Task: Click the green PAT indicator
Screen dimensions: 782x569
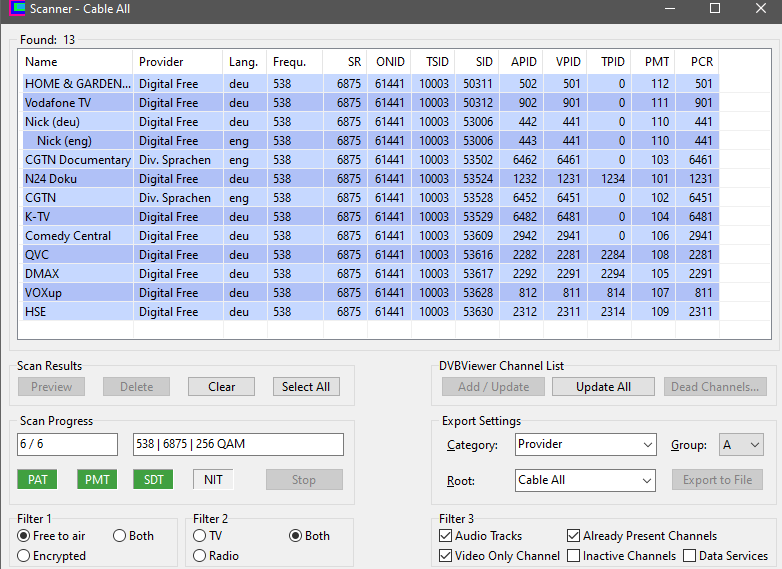Action: point(37,479)
